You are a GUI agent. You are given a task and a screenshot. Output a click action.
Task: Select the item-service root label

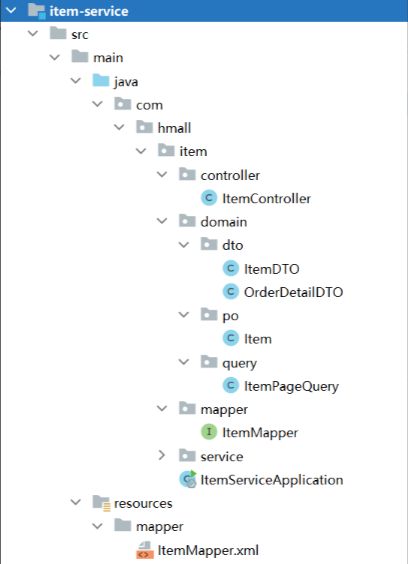[89, 11]
